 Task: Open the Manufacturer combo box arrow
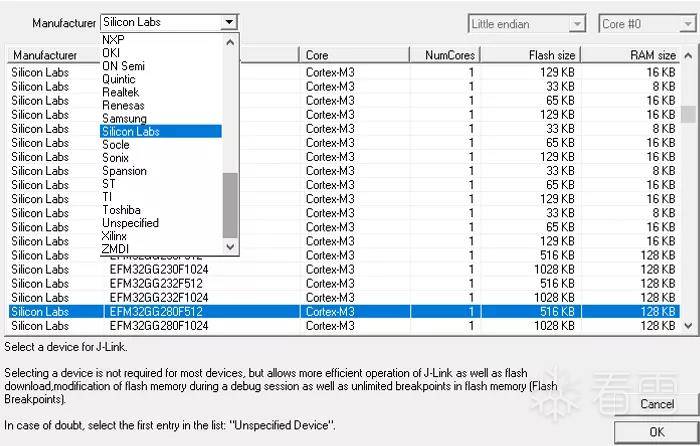(229, 21)
